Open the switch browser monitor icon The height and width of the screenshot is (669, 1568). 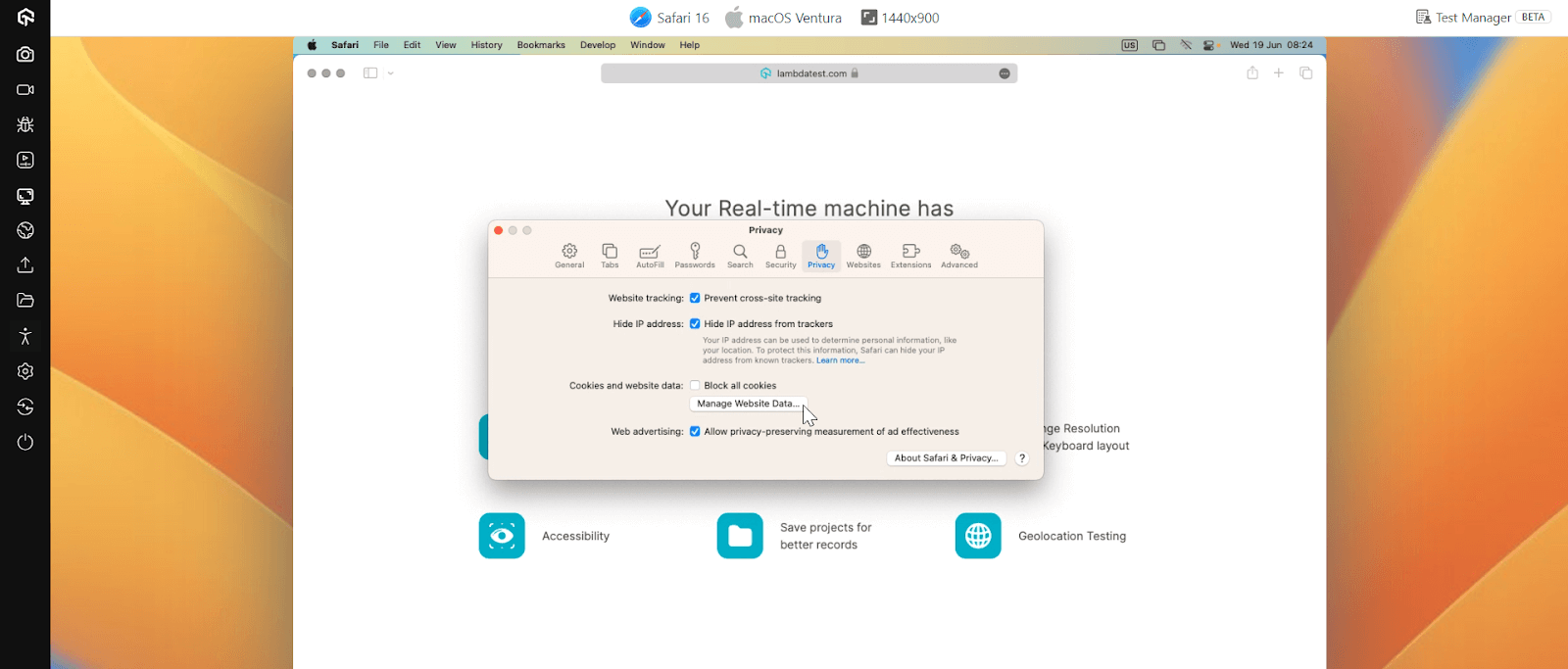pos(25,196)
